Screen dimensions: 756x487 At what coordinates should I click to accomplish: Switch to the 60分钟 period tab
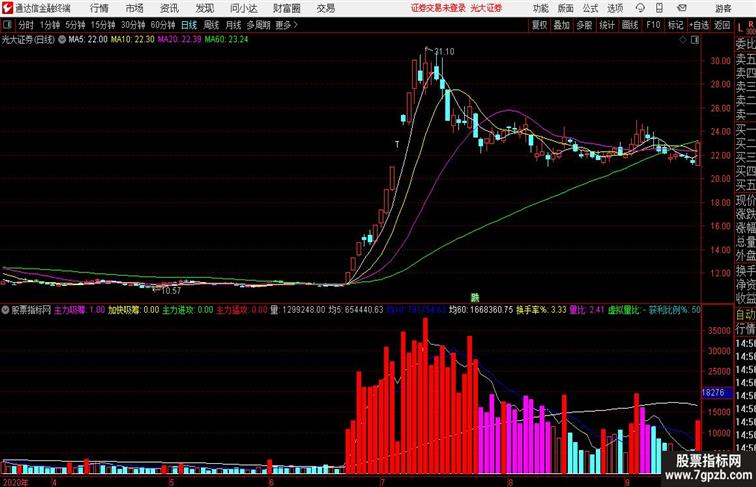pyautogui.click(x=163, y=25)
